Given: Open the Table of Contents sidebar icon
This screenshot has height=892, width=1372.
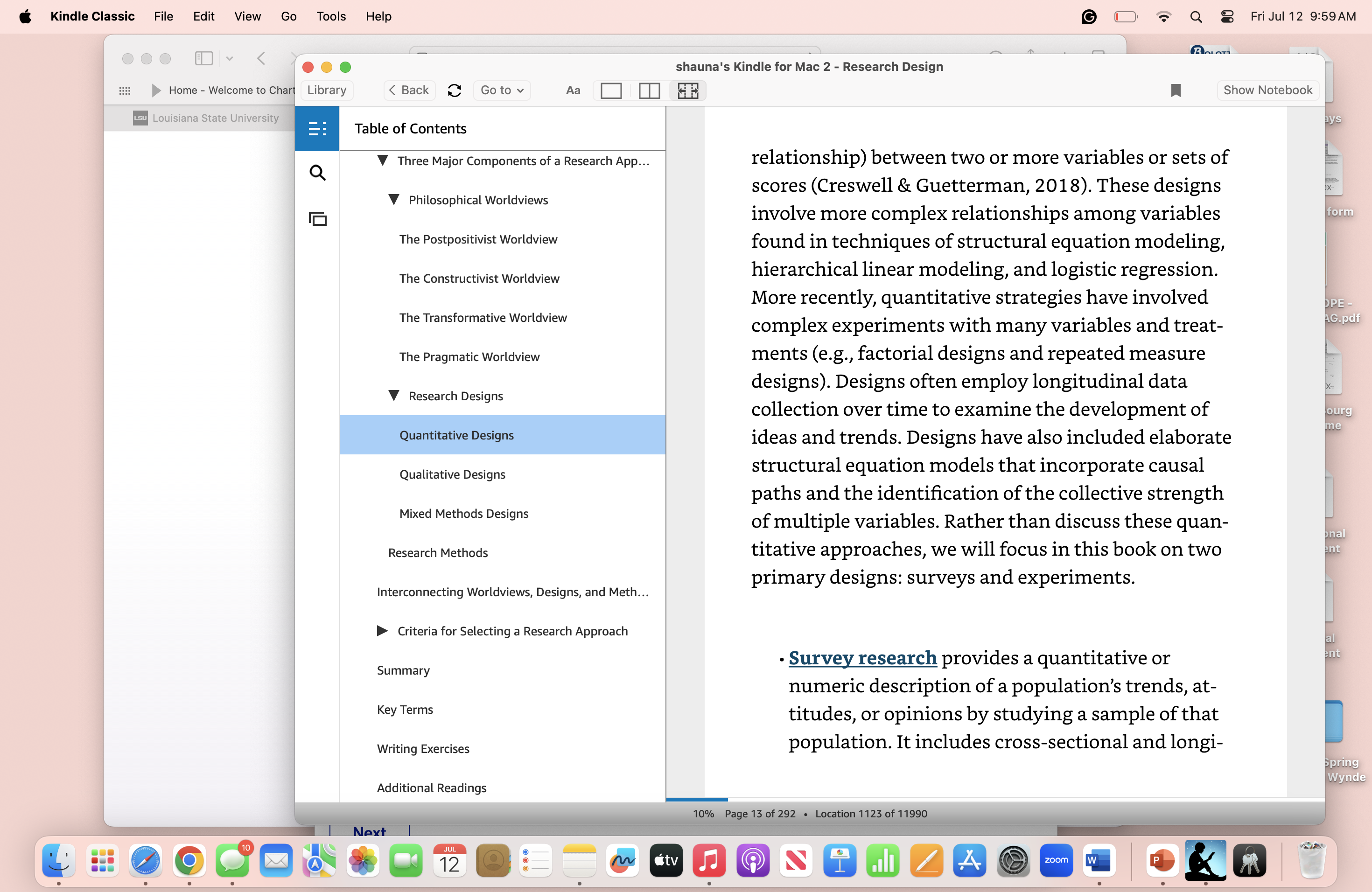Looking at the screenshot, I should click(x=316, y=128).
